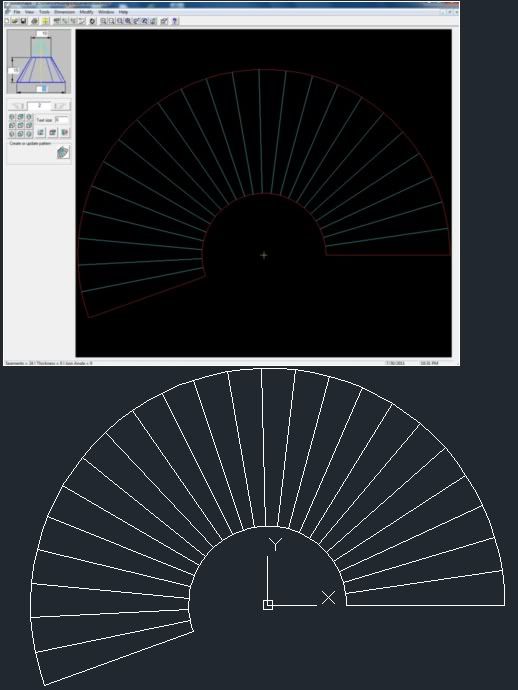
Task: Click the blue question-mark Help icon
Action: coord(174,21)
